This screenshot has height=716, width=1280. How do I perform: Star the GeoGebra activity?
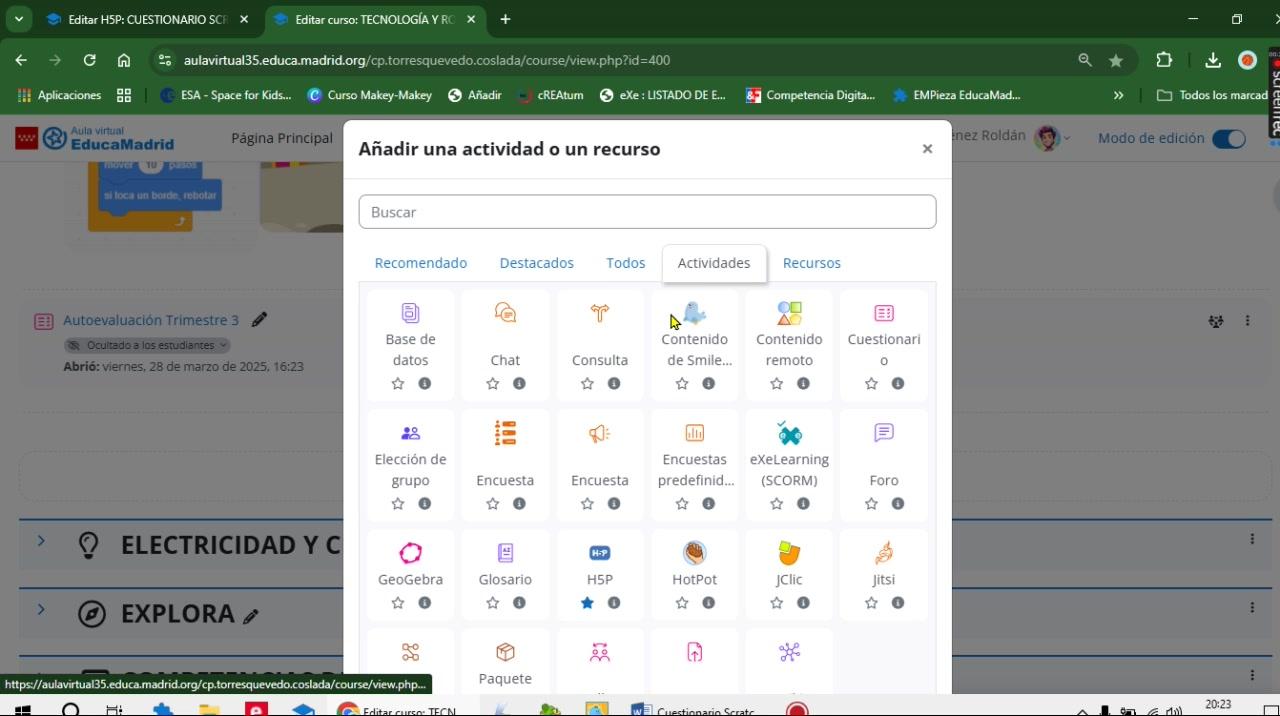[398, 603]
